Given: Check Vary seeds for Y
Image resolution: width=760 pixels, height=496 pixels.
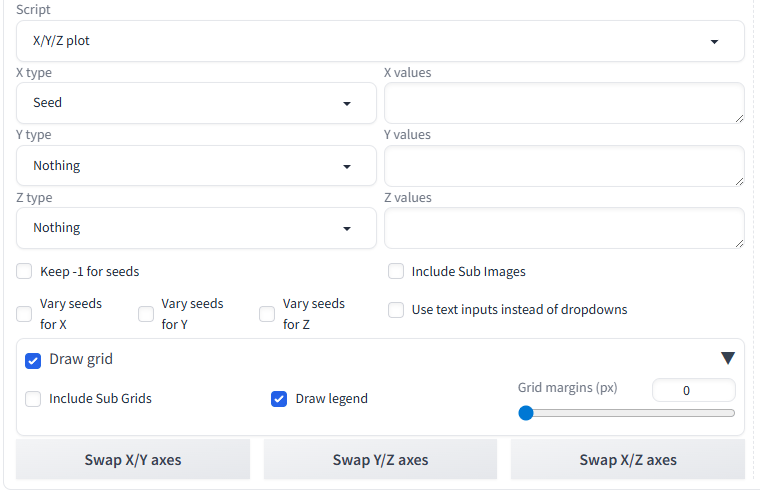Looking at the screenshot, I should [x=146, y=314].
